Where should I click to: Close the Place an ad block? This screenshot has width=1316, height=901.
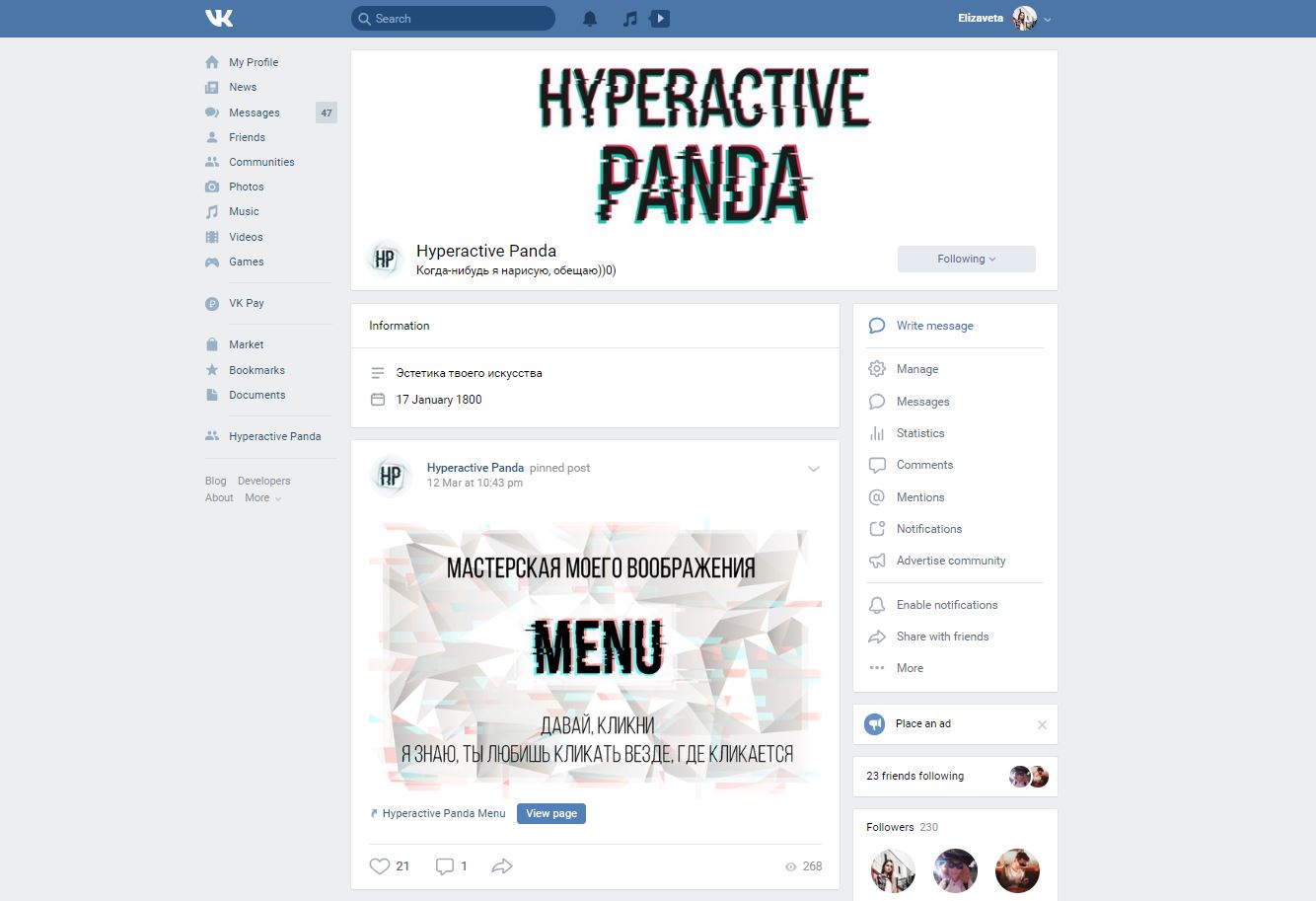point(1042,724)
